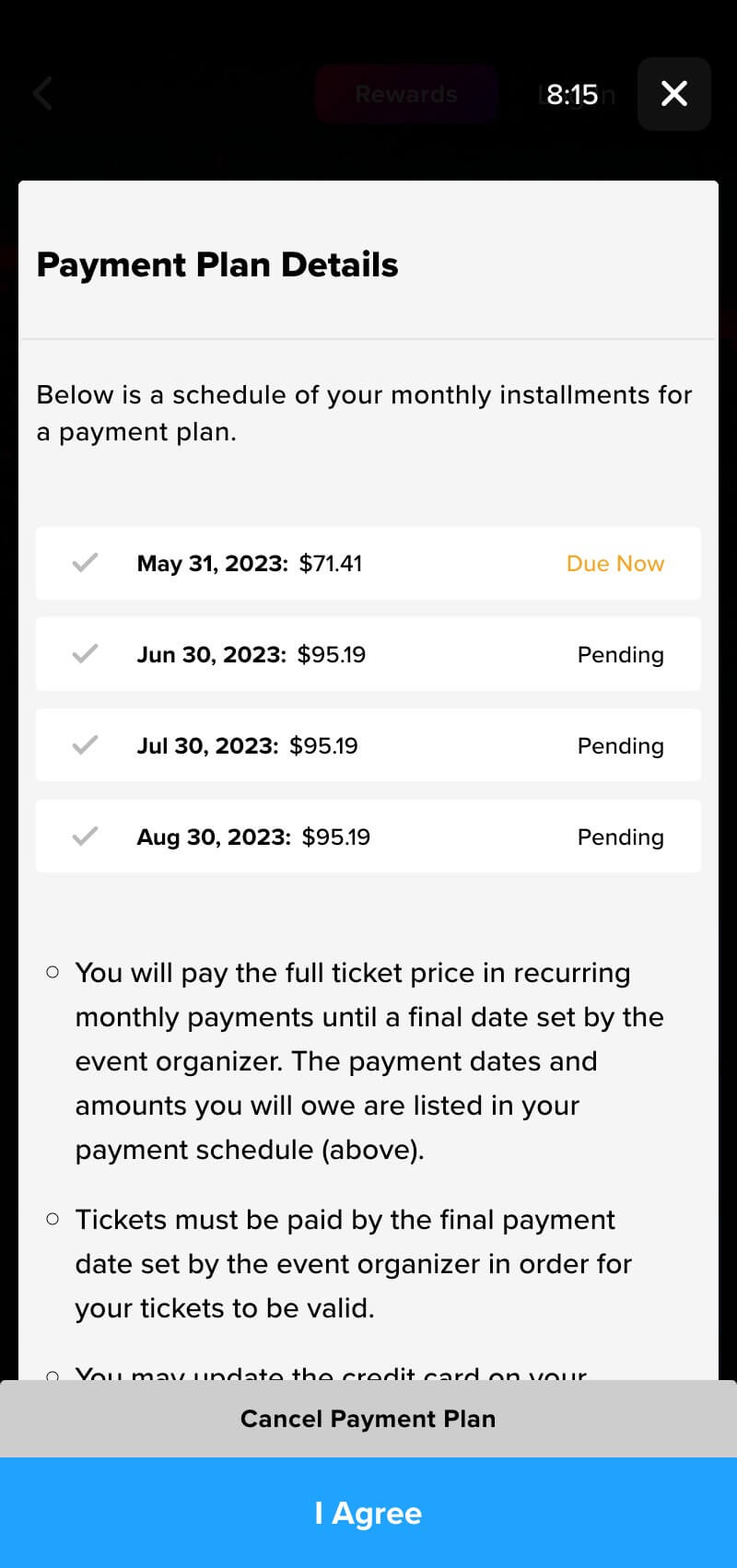Select the Jul 30, 2023 $95.19 installment

tap(248, 745)
